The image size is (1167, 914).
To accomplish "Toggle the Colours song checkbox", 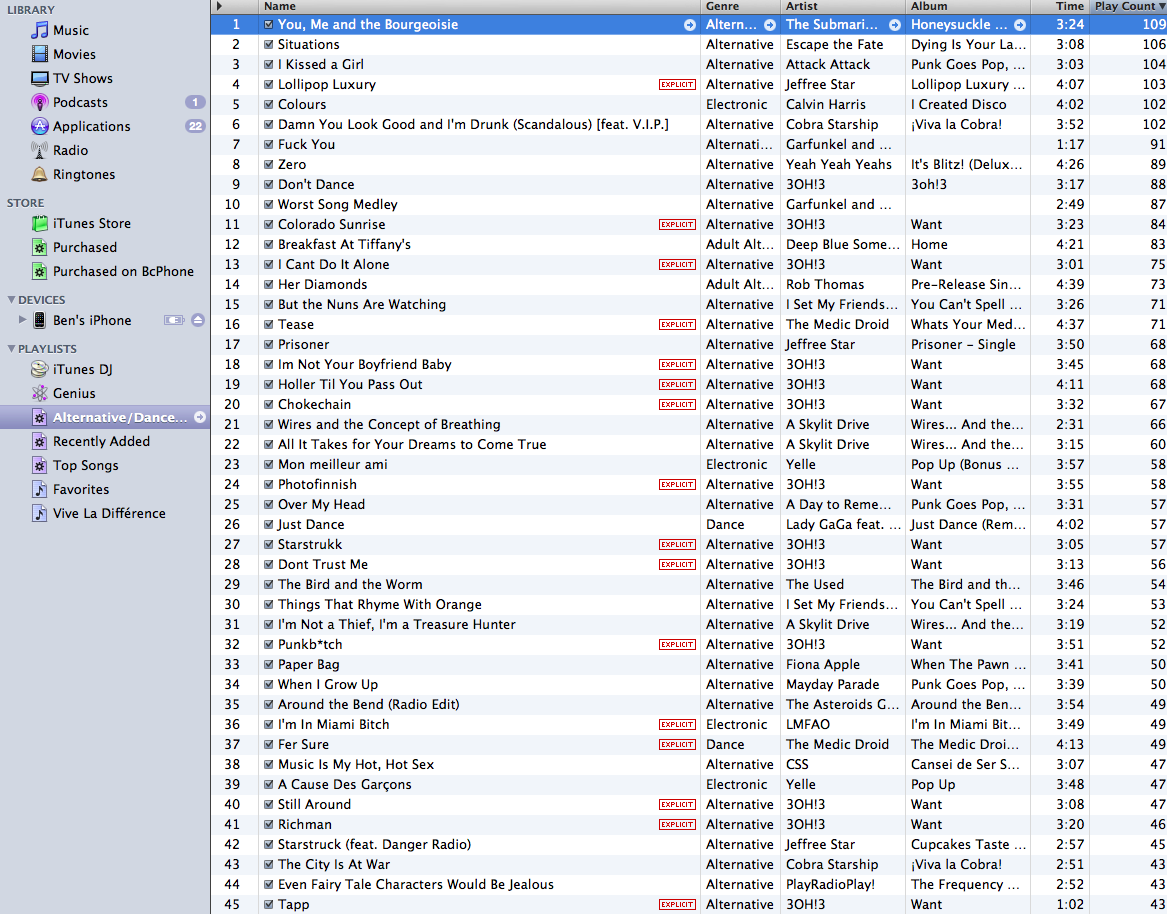I will (269, 105).
